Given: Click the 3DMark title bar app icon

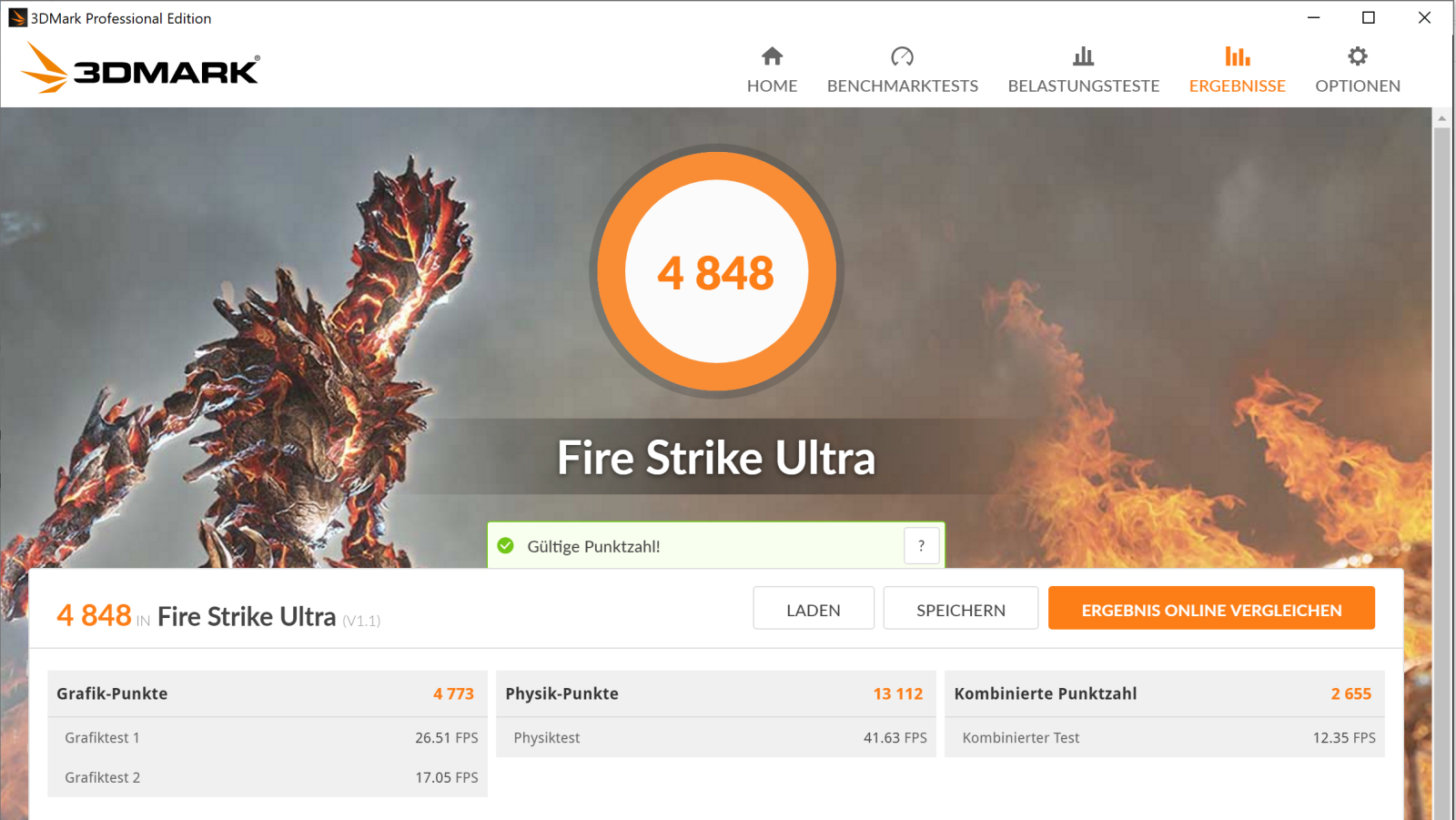Looking at the screenshot, I should pyautogui.click(x=17, y=17).
